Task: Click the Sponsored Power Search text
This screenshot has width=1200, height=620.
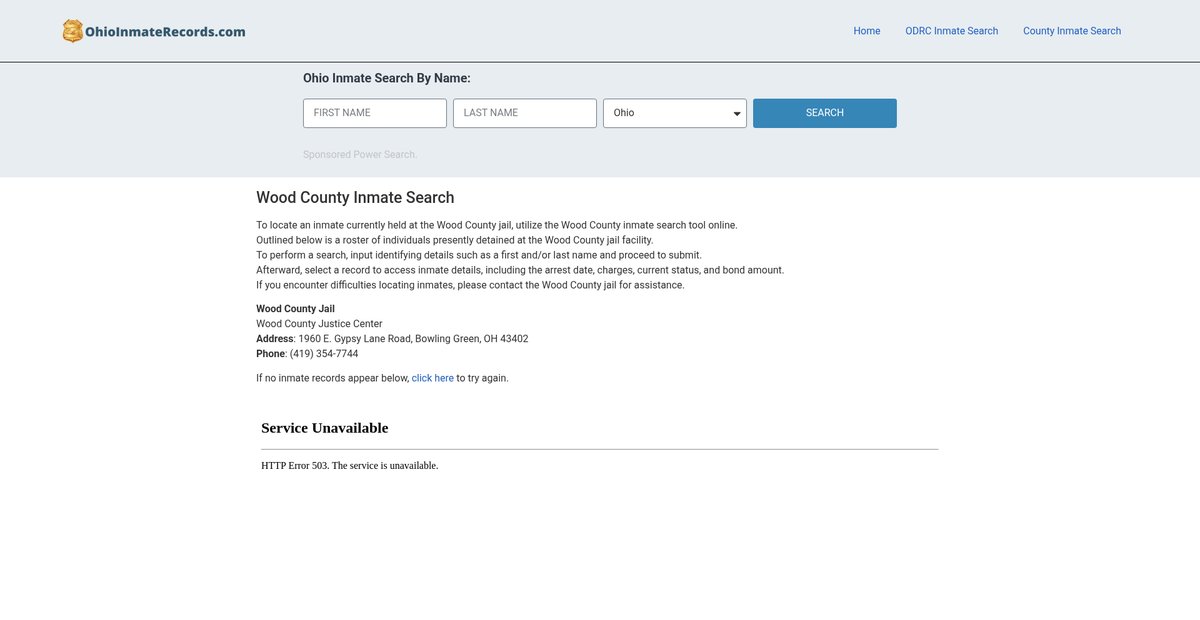Action: [x=360, y=155]
